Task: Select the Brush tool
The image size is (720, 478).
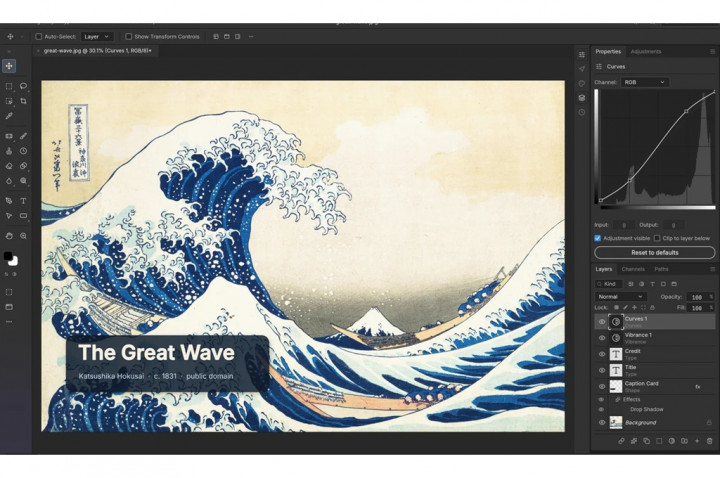Action: click(x=23, y=136)
